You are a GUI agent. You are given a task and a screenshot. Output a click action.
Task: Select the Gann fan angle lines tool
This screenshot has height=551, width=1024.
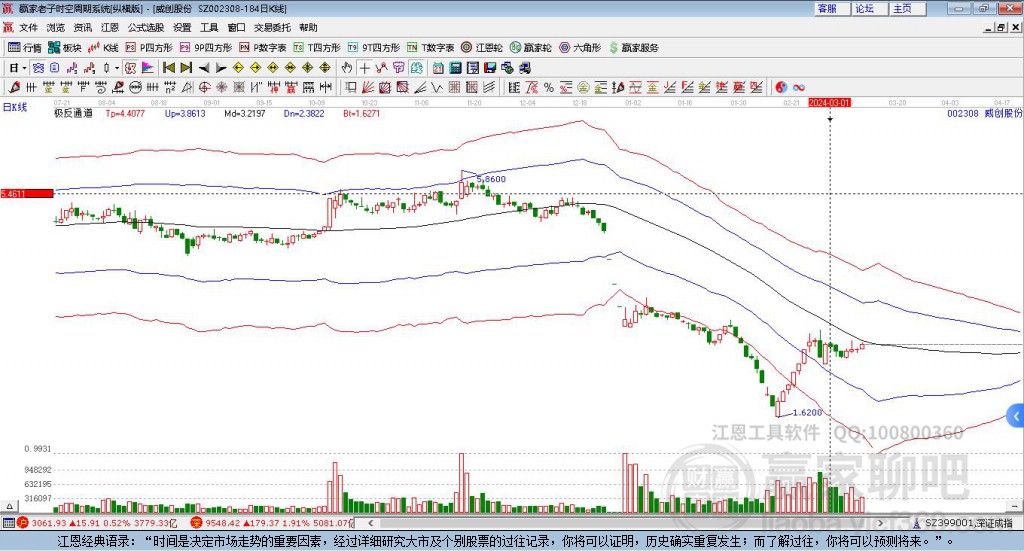(x=369, y=87)
